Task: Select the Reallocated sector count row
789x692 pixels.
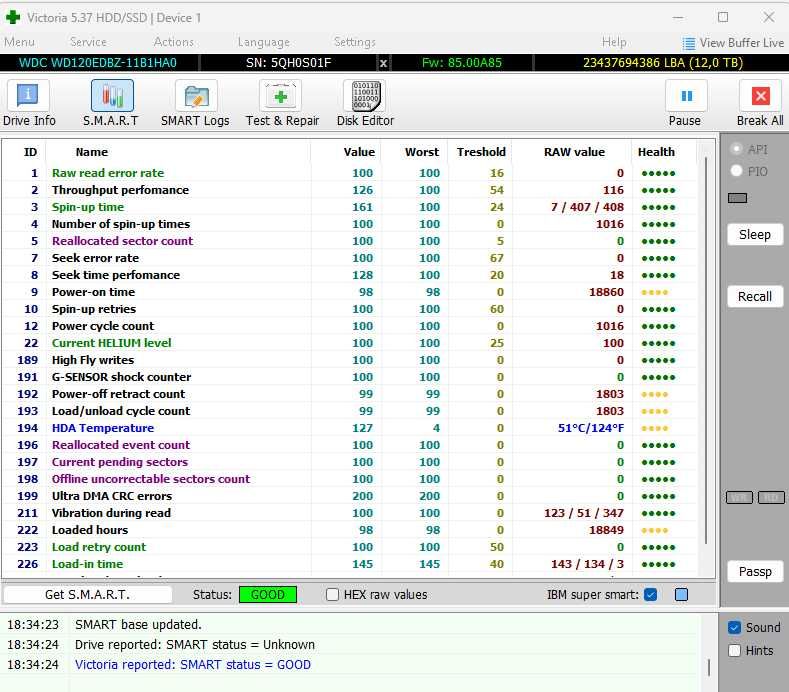Action: (x=350, y=241)
